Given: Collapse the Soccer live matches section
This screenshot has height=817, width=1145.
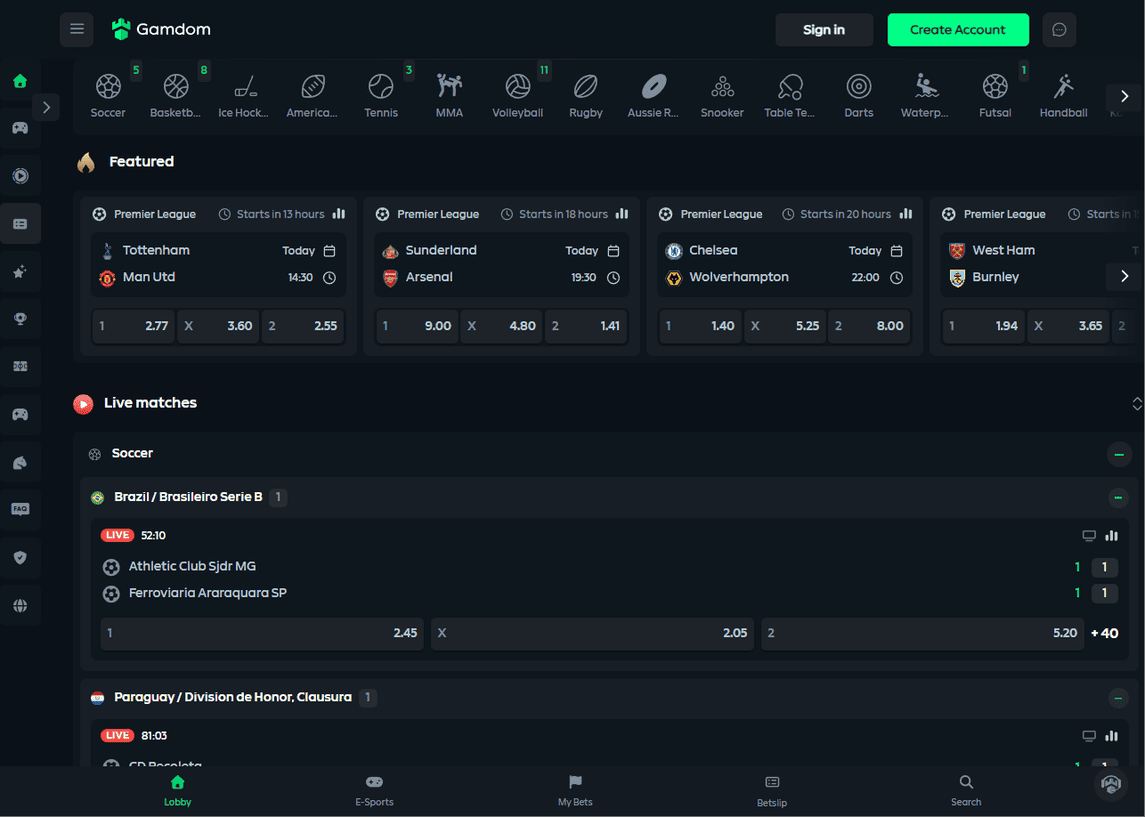Looking at the screenshot, I should click(x=1118, y=455).
